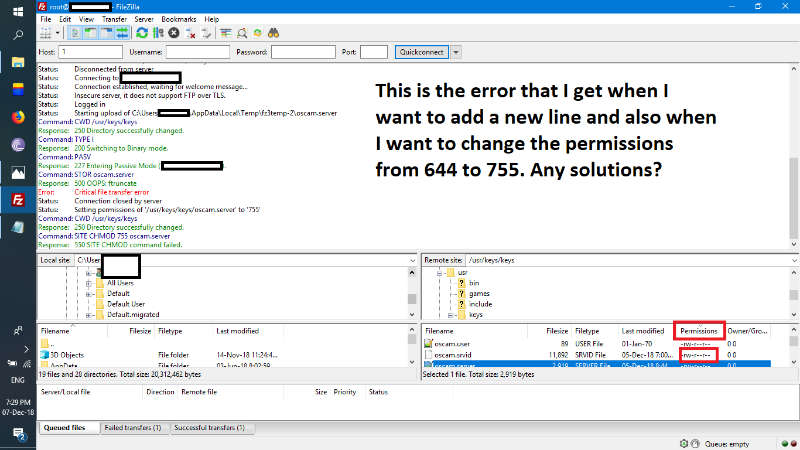Open the View menu

(x=86, y=19)
